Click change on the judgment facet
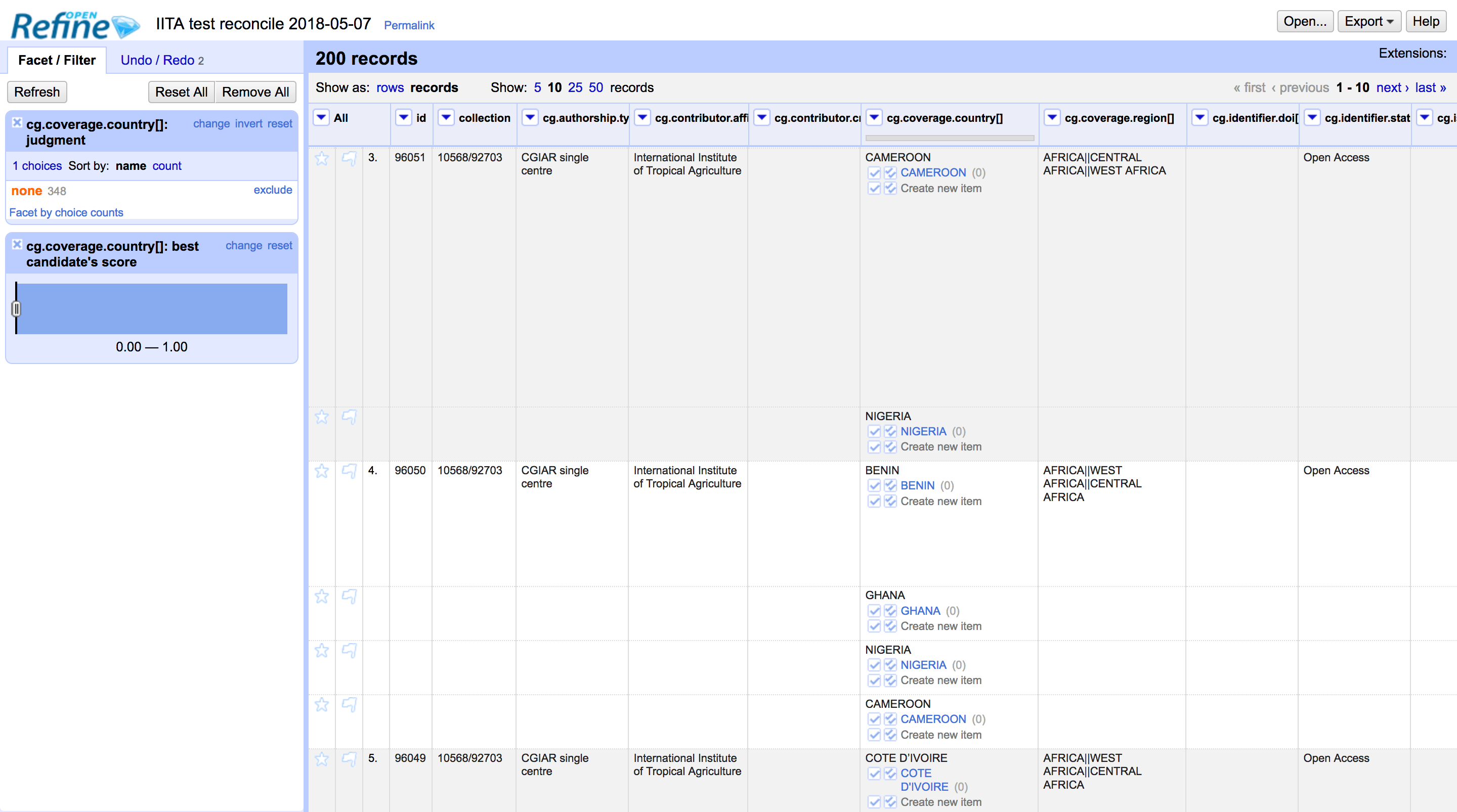Viewport: 1457px width, 812px height. point(211,124)
